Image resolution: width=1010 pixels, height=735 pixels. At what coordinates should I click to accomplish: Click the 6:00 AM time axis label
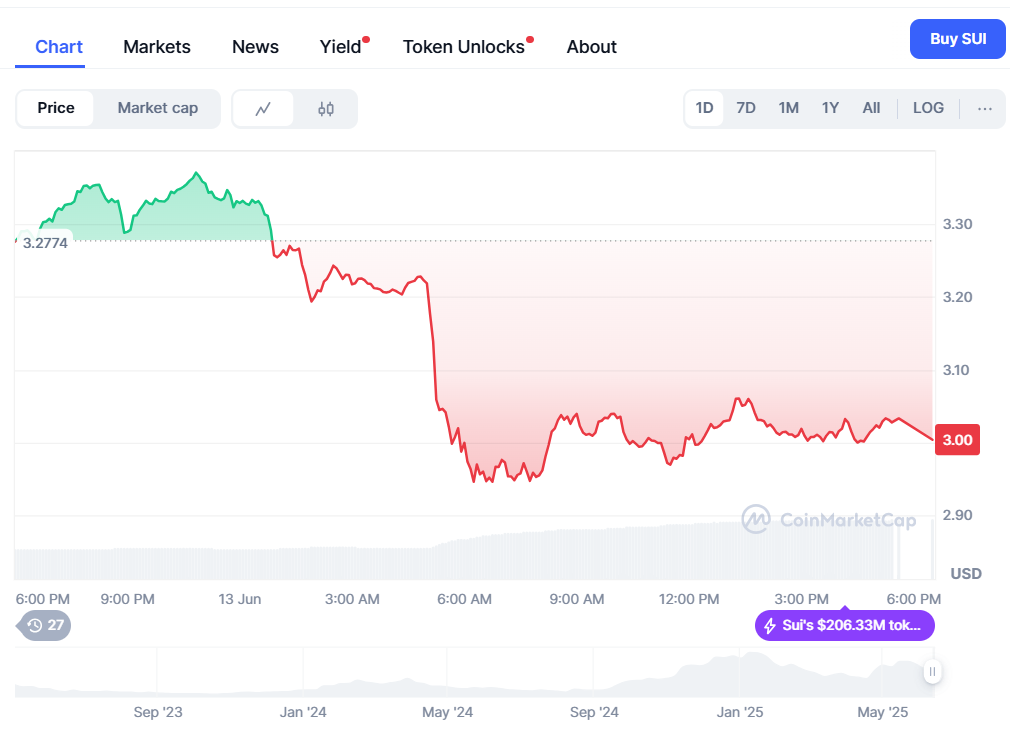tap(464, 599)
